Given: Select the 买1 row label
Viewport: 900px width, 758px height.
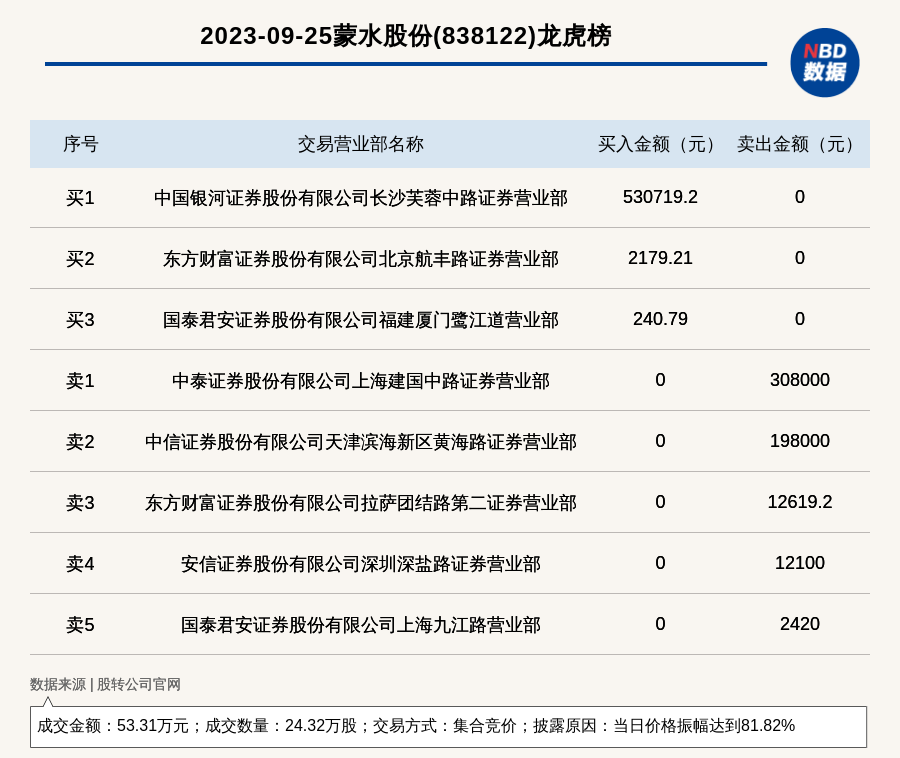Looking at the screenshot, I should click(80, 198).
